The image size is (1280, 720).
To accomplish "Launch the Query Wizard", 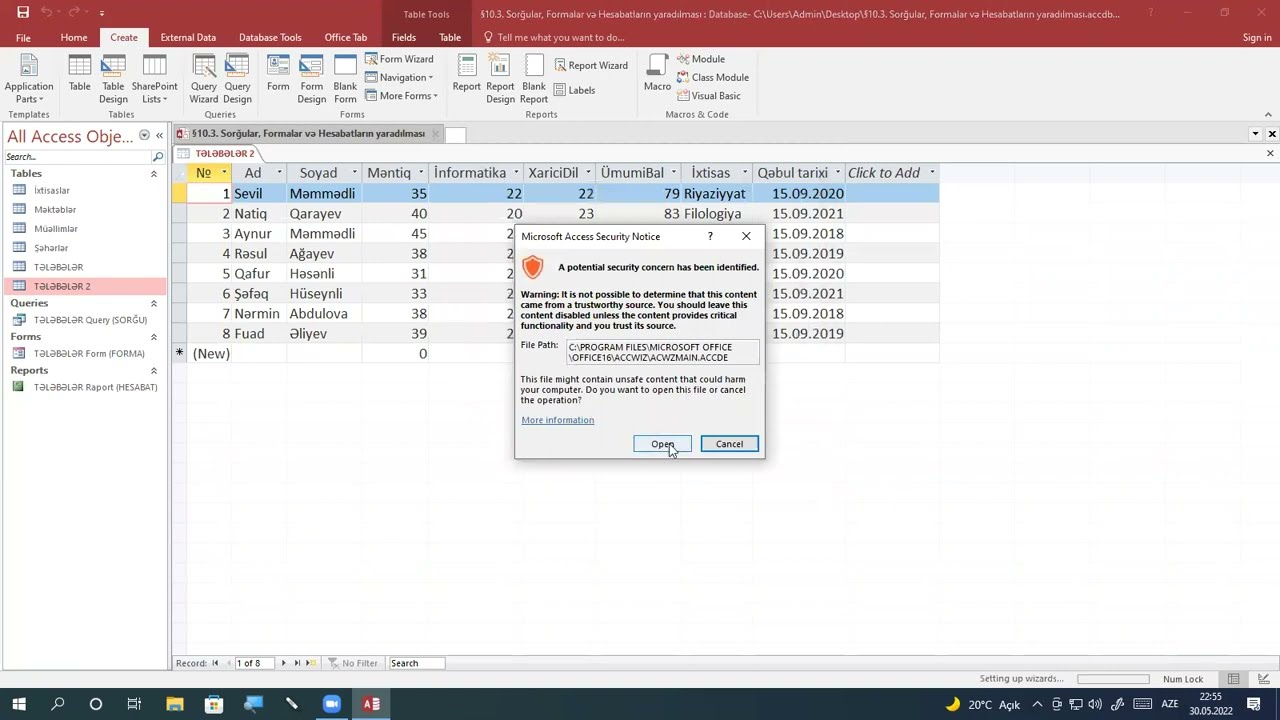I will tap(204, 78).
